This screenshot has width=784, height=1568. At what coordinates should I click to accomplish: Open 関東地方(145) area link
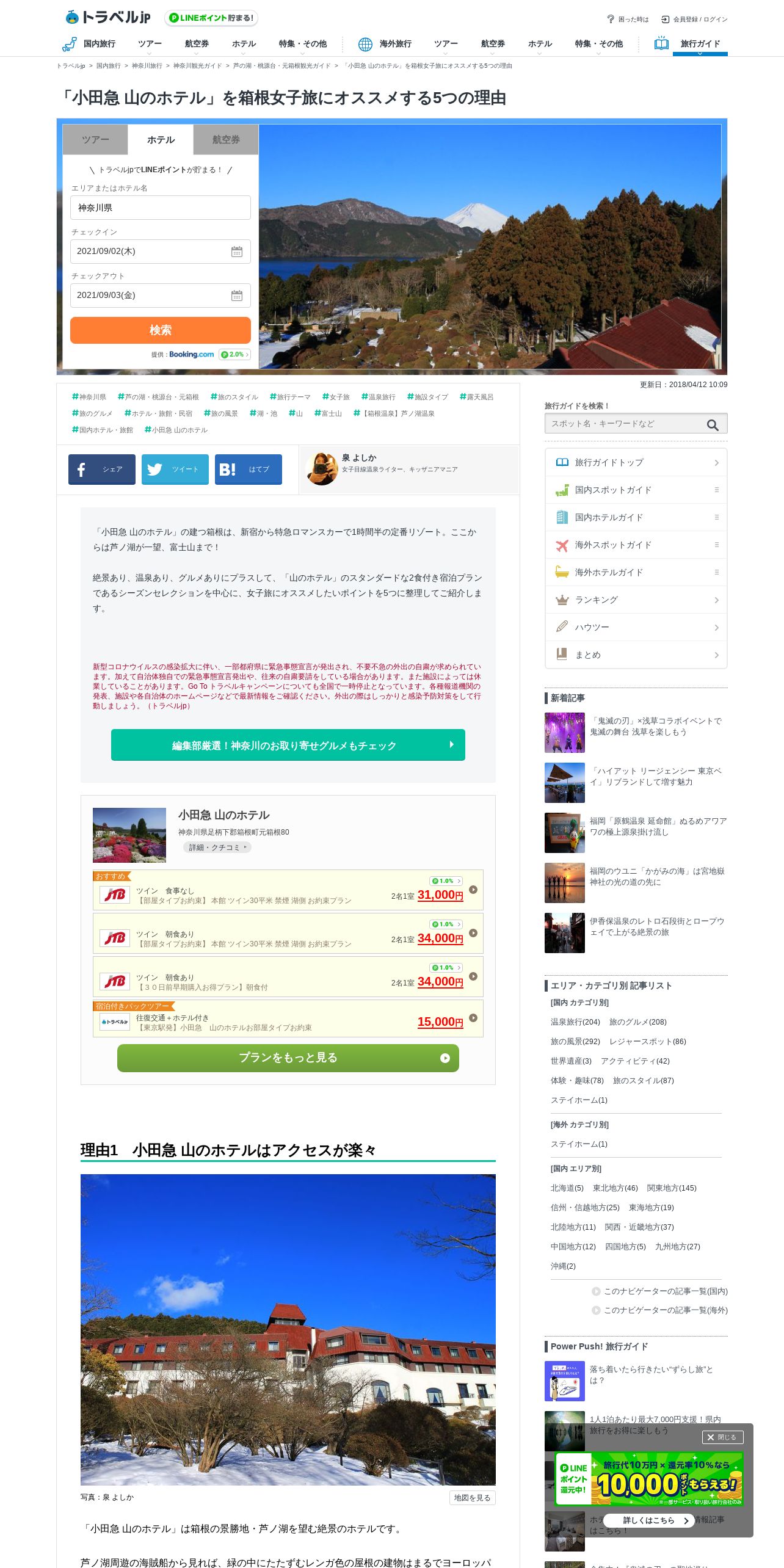tap(672, 1188)
